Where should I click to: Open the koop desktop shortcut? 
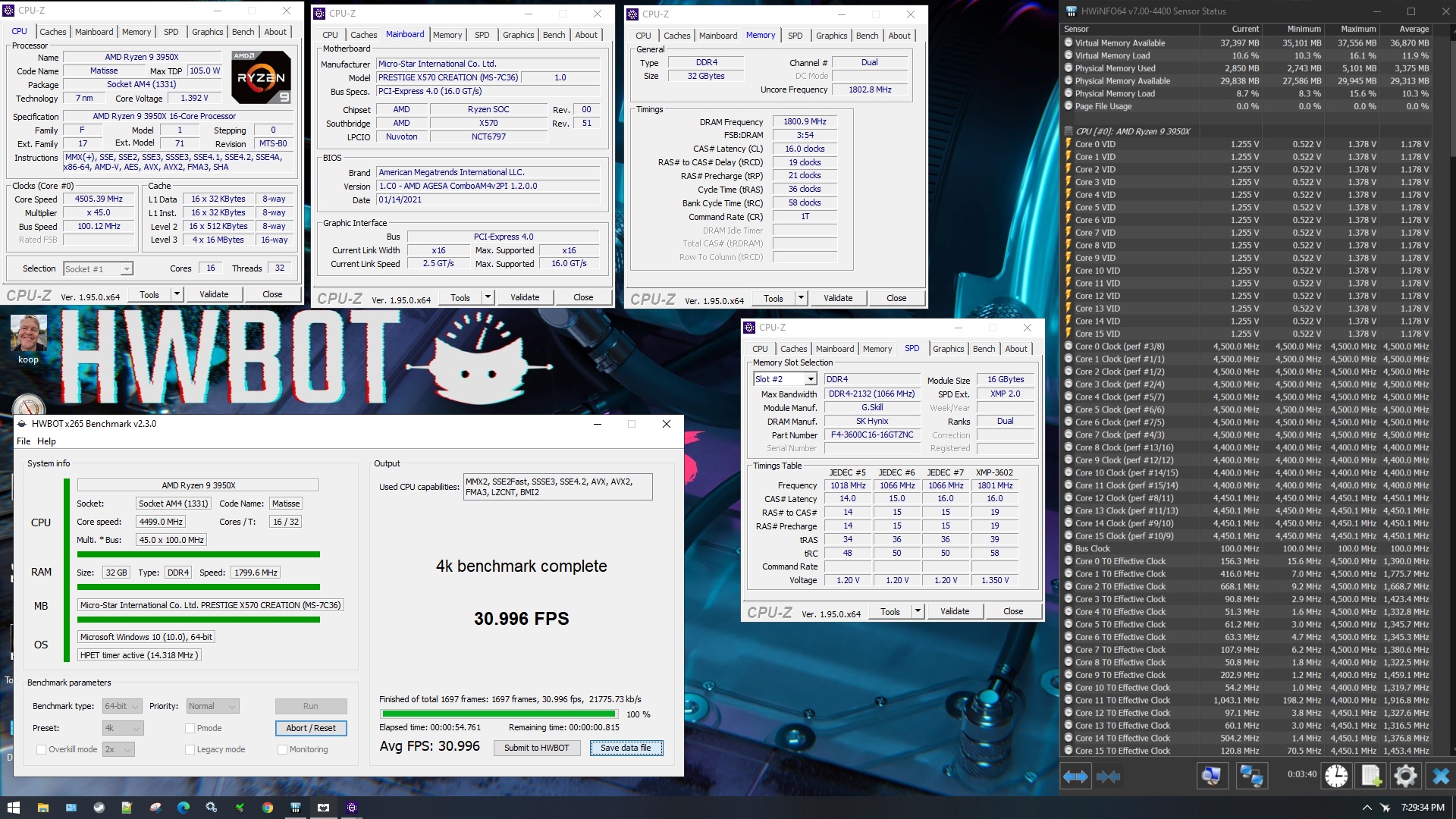pos(28,339)
